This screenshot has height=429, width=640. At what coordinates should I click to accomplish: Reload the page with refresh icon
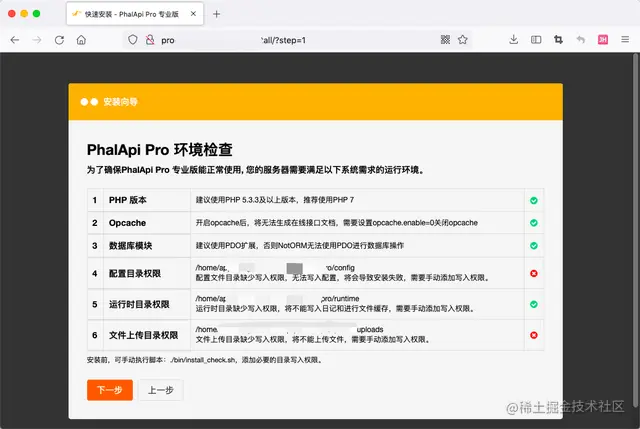tap(59, 40)
